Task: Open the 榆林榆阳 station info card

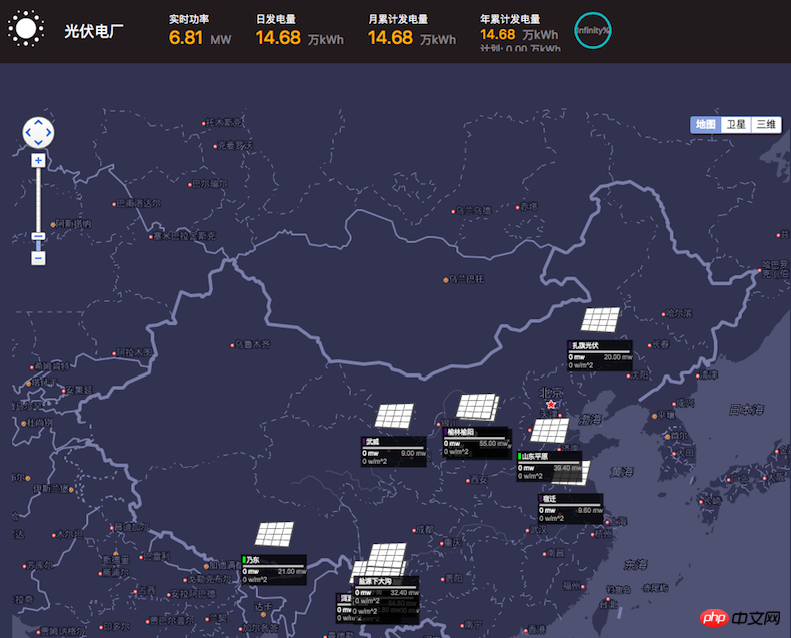Action: pyautogui.click(x=477, y=443)
